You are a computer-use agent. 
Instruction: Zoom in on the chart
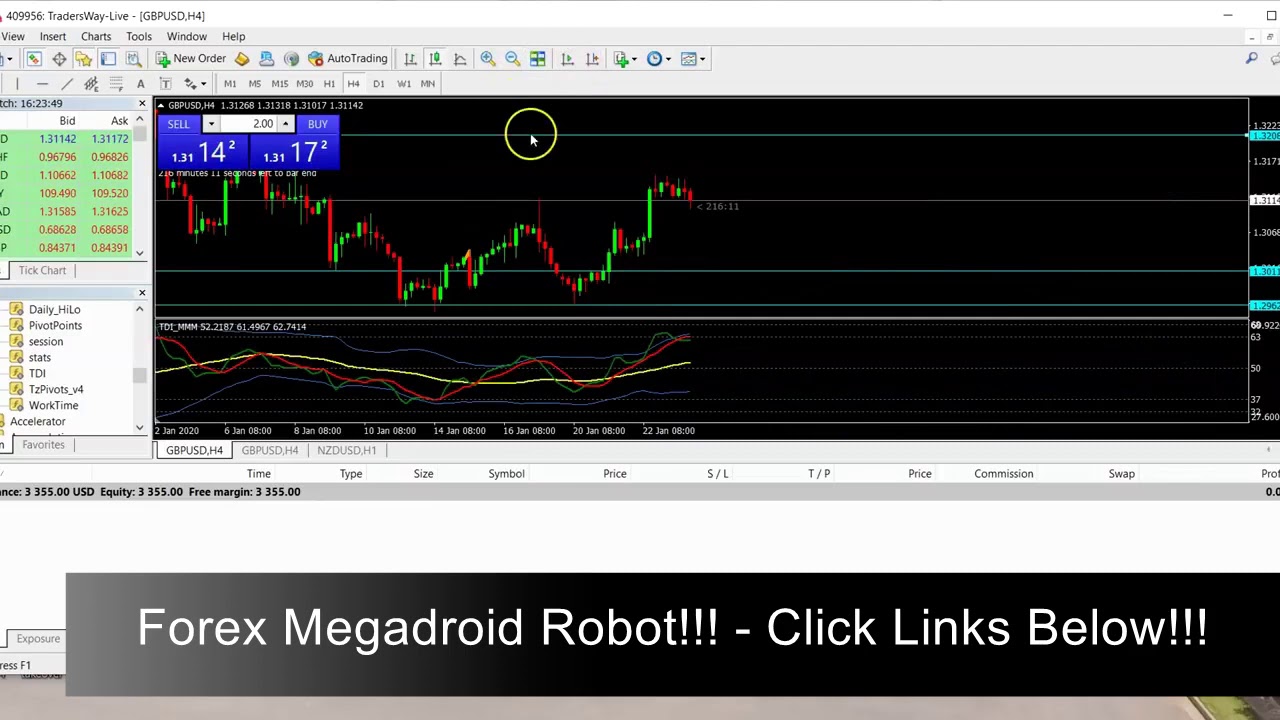pos(488,59)
